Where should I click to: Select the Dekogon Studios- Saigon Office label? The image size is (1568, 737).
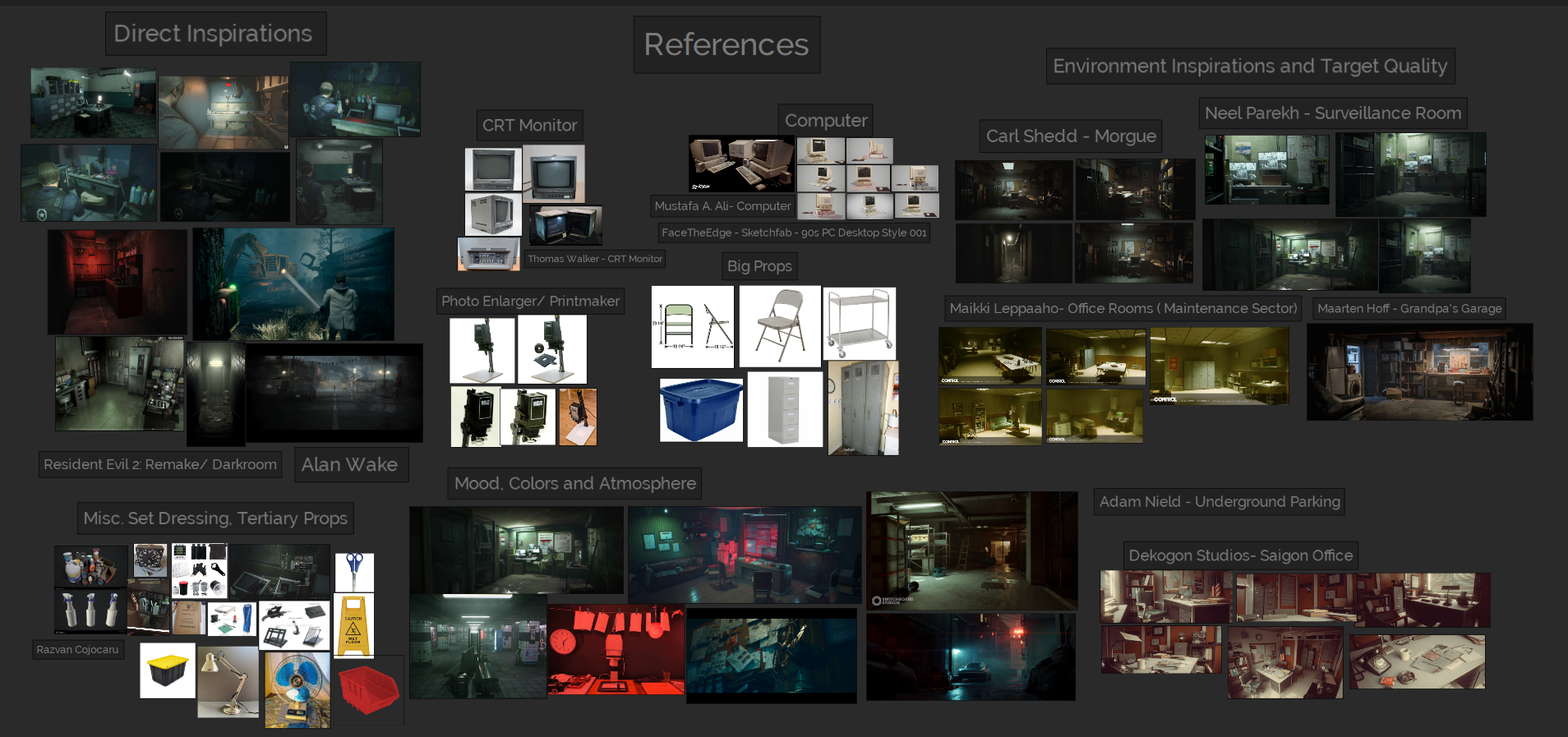[1240, 555]
